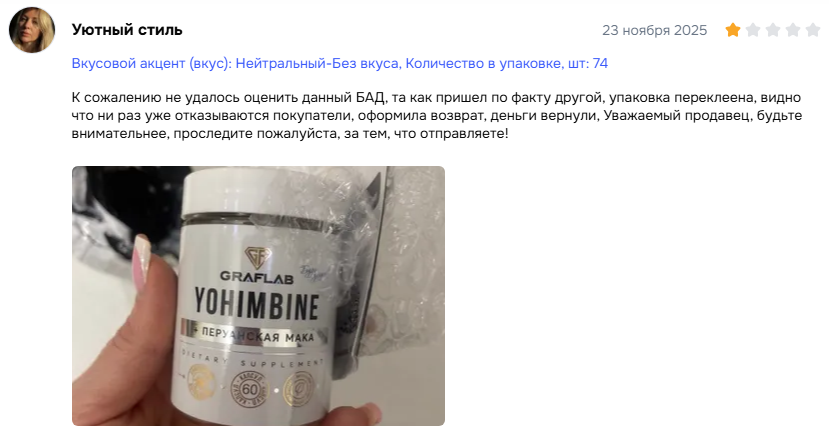Click the left gold emblem on bottle
Image resolution: width=829 pixels, height=432 pixels.
point(200,384)
